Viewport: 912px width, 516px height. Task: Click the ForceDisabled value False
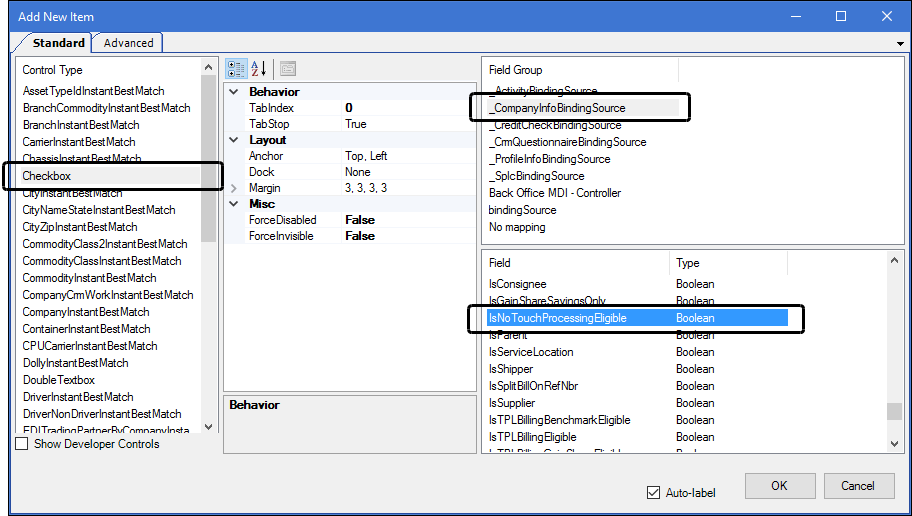409,220
